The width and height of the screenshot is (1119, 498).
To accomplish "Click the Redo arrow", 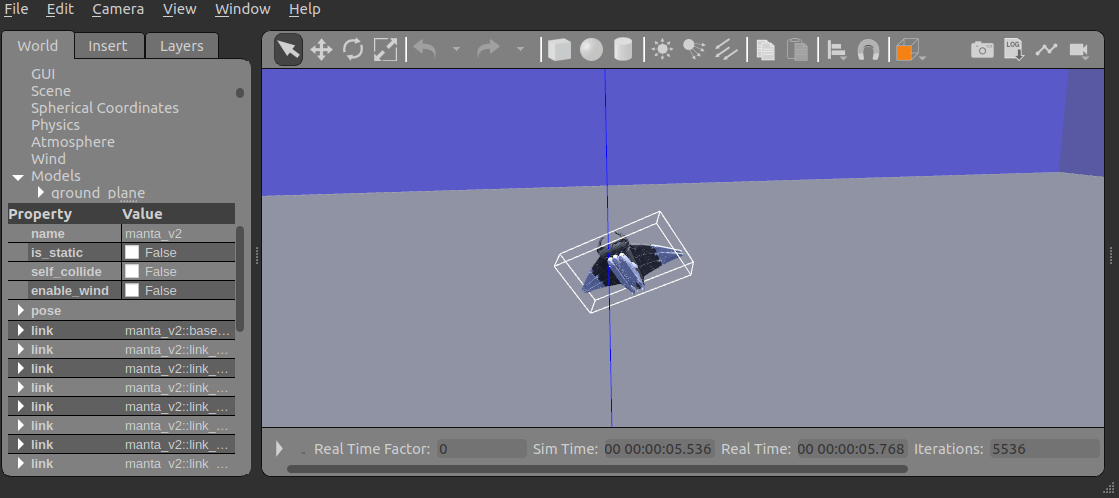I will pyautogui.click(x=488, y=50).
